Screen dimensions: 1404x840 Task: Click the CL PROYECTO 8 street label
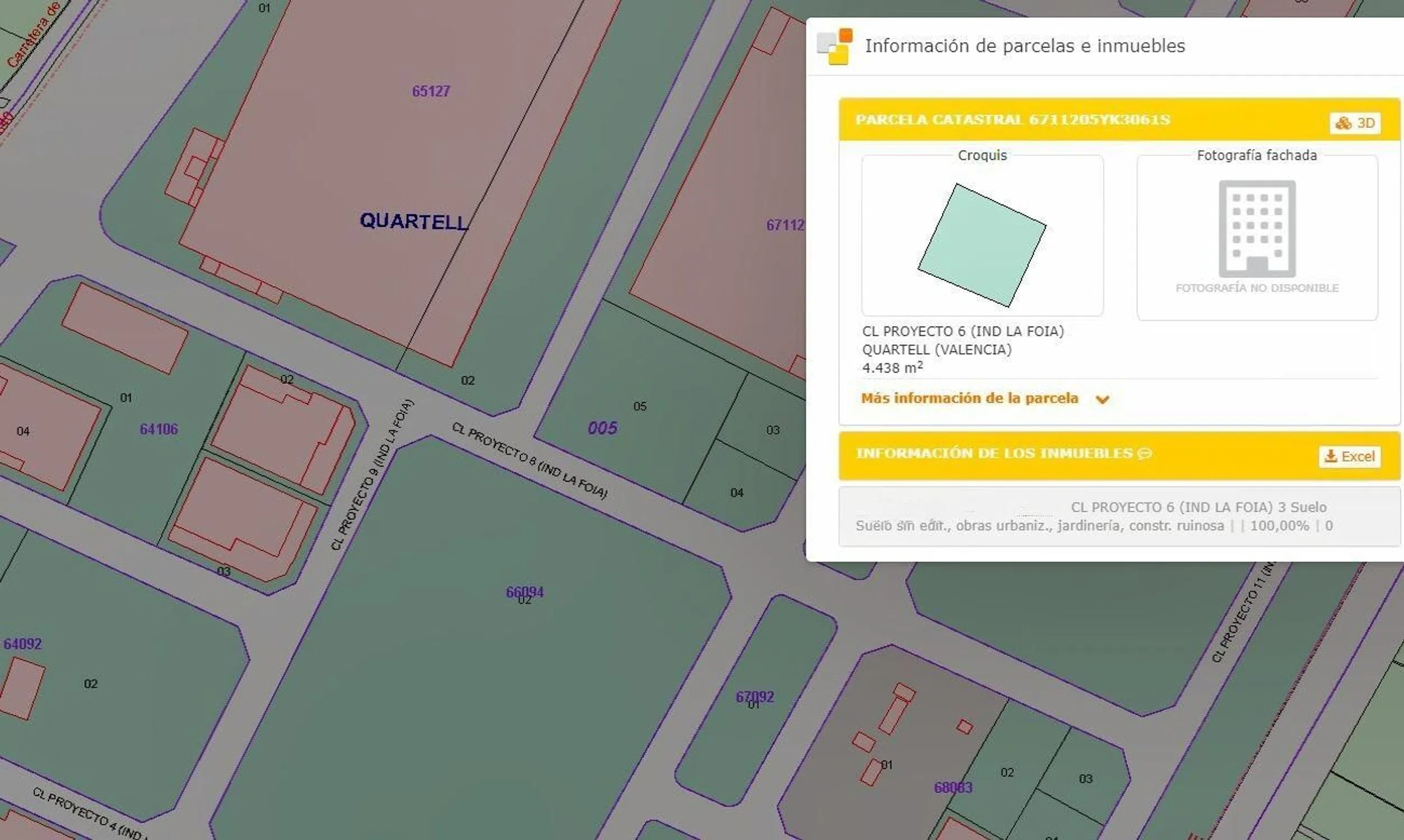[529, 461]
